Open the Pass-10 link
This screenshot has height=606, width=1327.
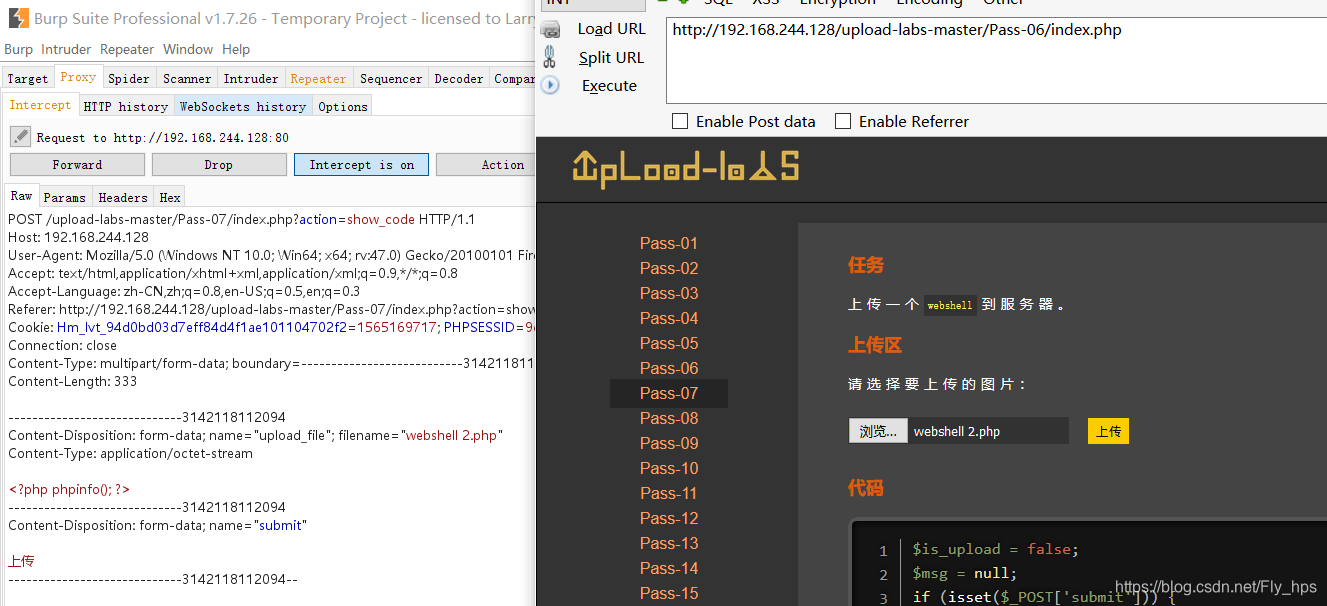[669, 468]
